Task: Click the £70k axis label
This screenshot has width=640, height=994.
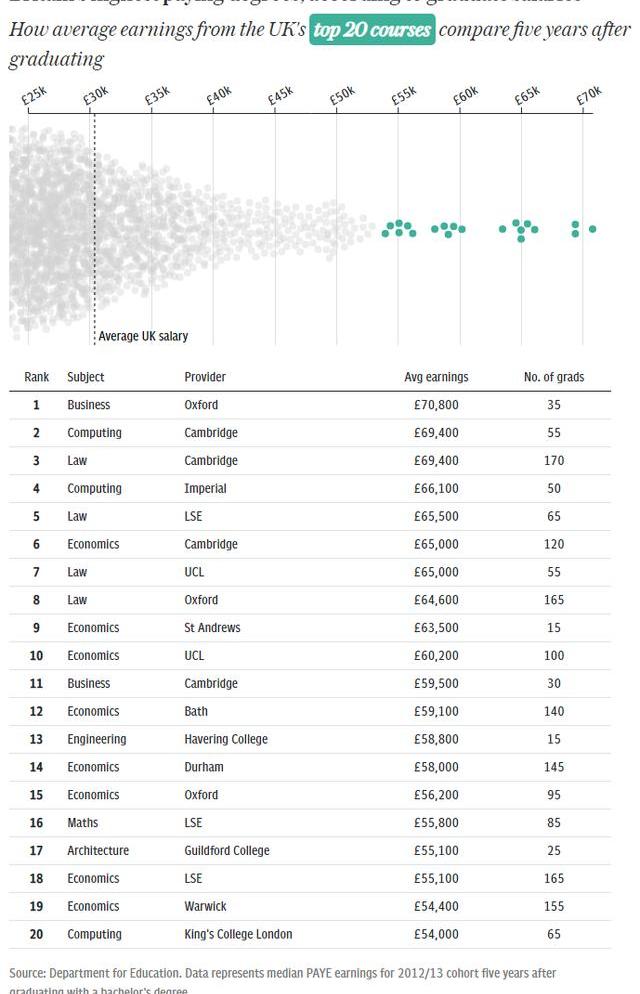Action: click(589, 96)
